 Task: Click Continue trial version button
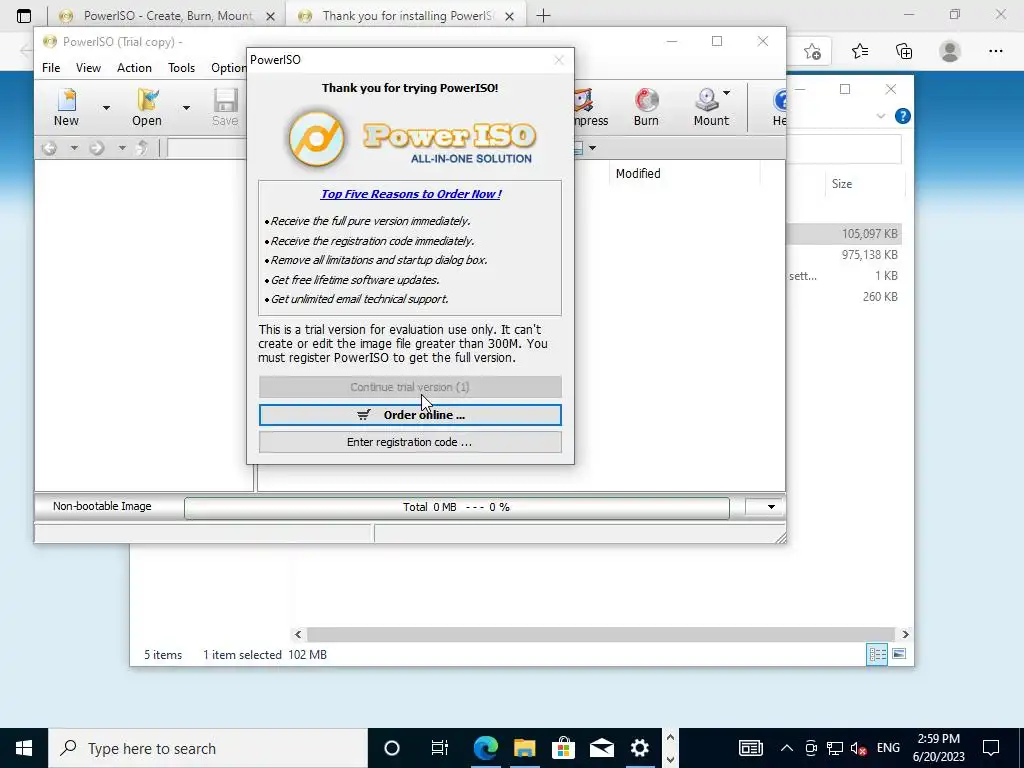pos(410,387)
